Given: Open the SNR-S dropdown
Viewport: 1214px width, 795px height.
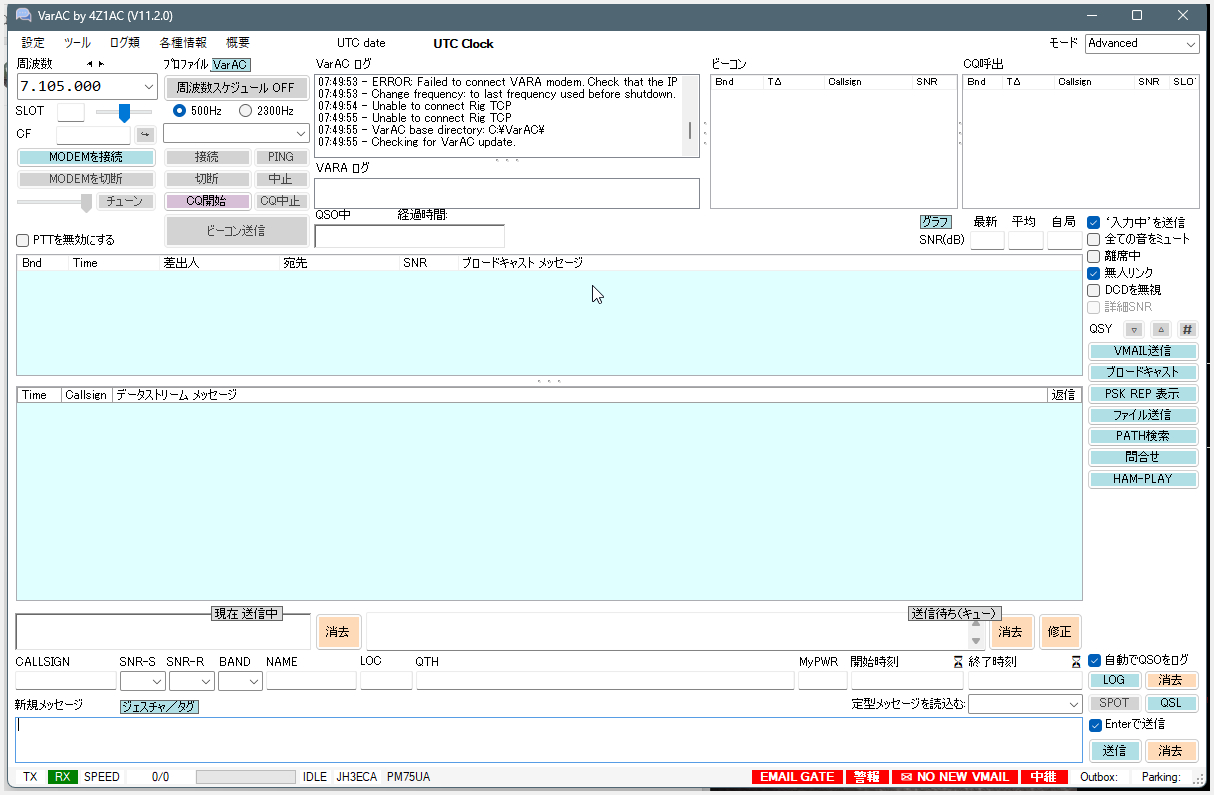Looking at the screenshot, I should pos(142,681).
